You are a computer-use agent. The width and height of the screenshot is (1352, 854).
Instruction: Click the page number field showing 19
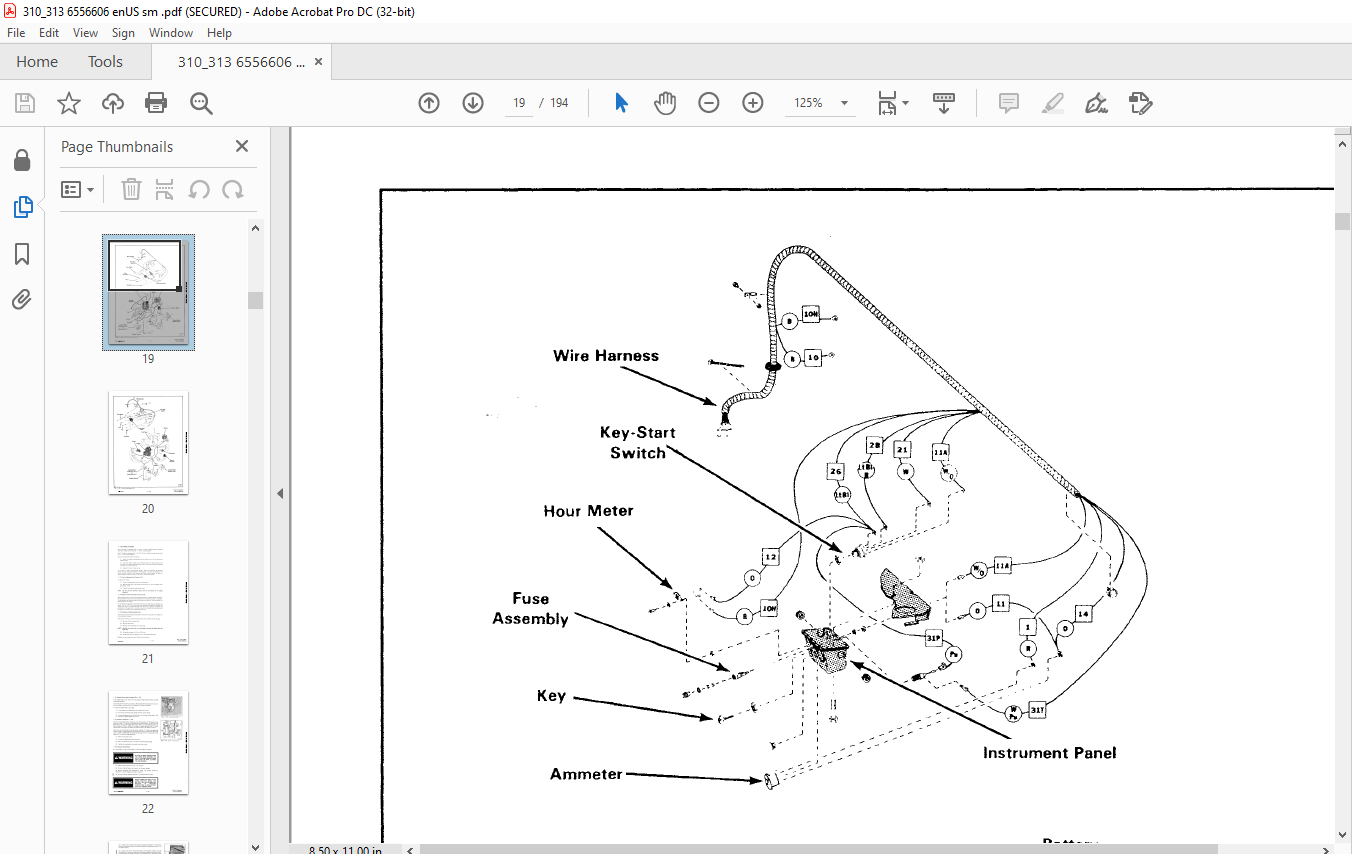point(519,103)
